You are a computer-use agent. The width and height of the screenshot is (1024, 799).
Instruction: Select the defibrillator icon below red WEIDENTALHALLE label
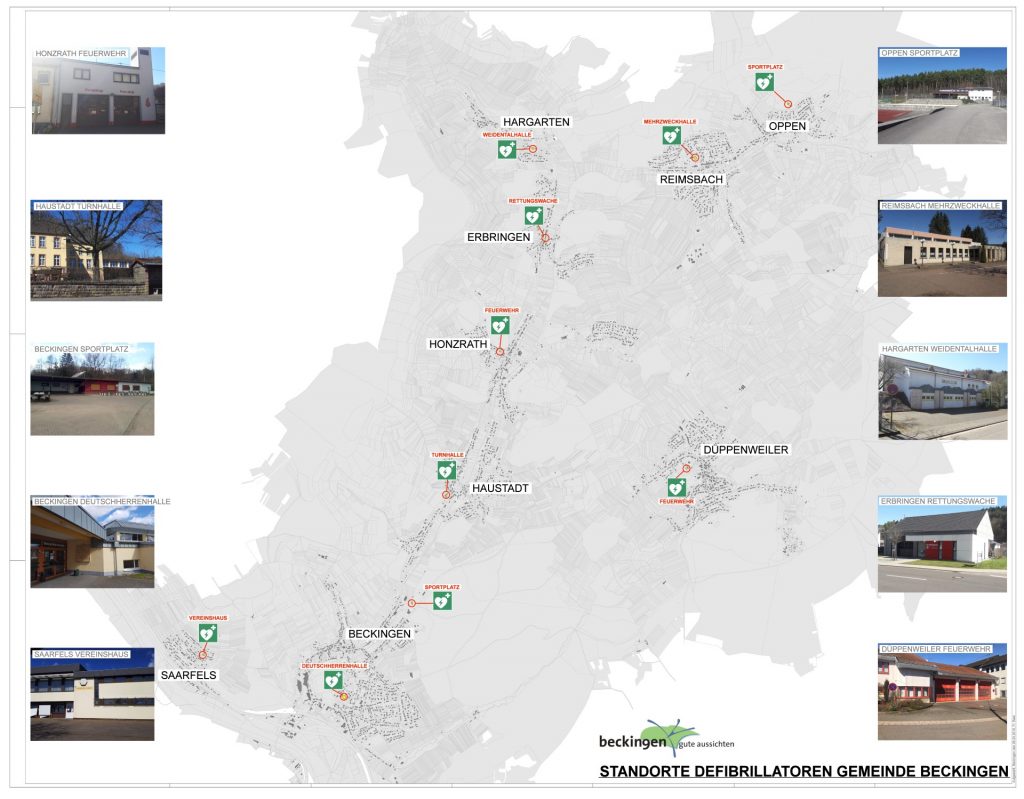tap(507, 150)
